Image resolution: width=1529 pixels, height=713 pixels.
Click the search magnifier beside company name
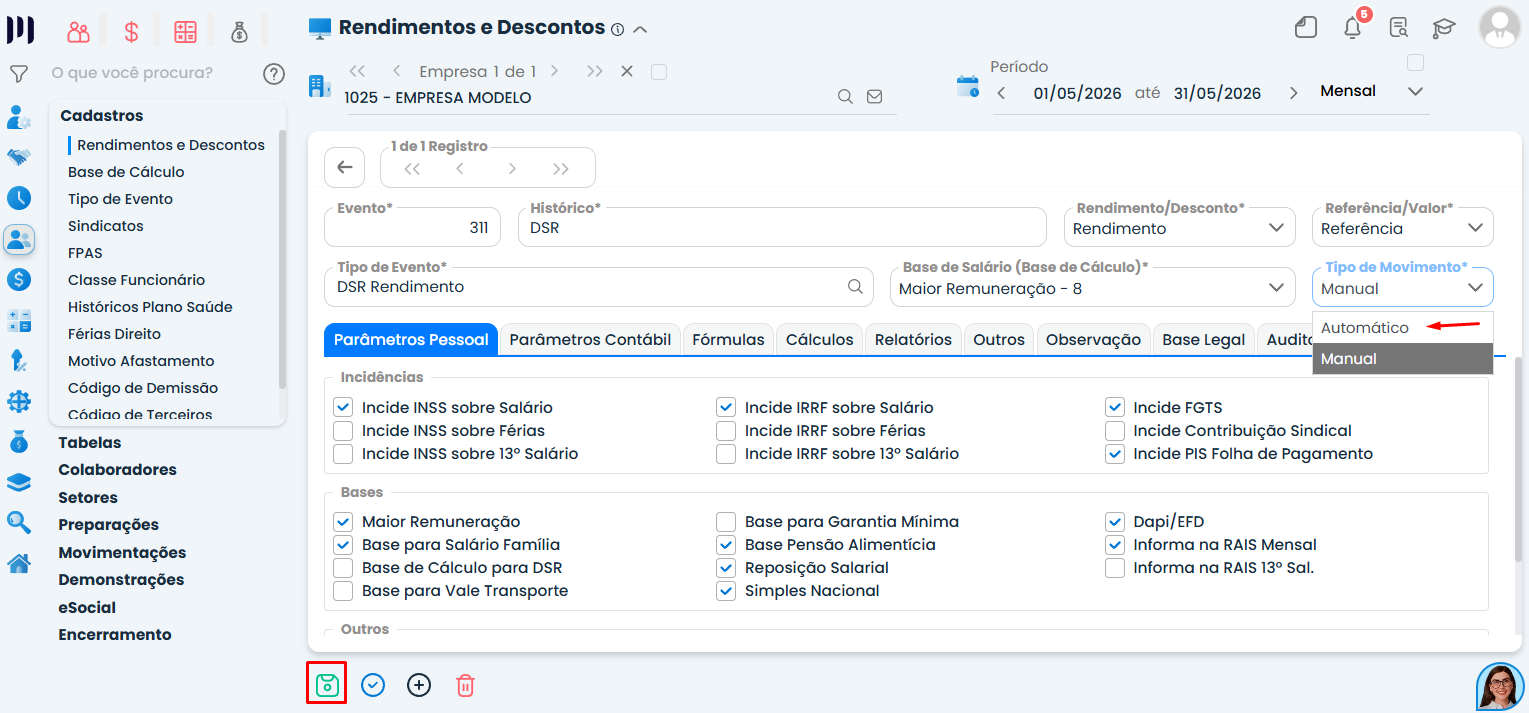coord(845,97)
